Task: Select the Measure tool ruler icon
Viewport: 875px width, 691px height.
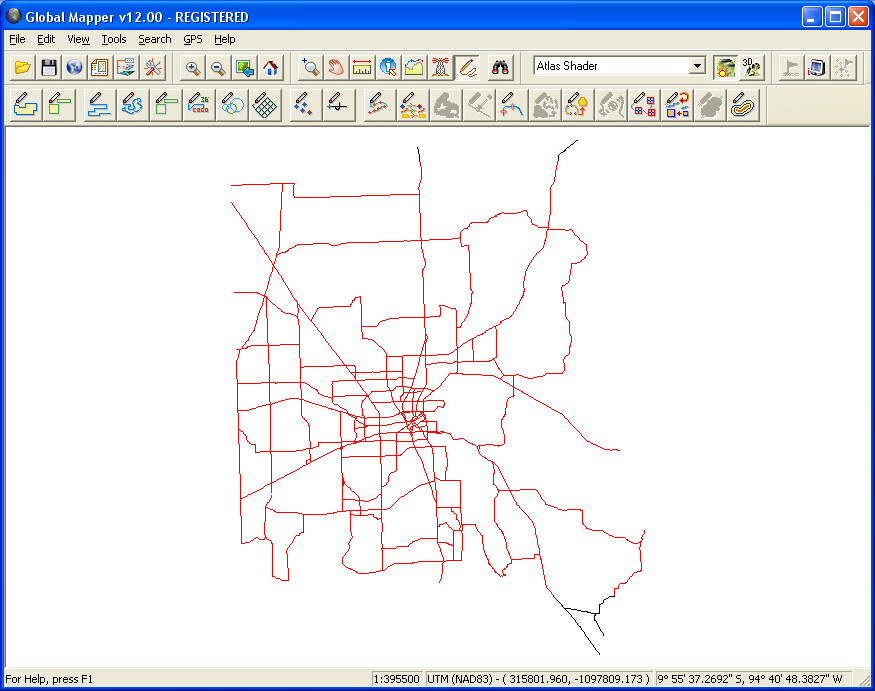Action: pos(363,67)
